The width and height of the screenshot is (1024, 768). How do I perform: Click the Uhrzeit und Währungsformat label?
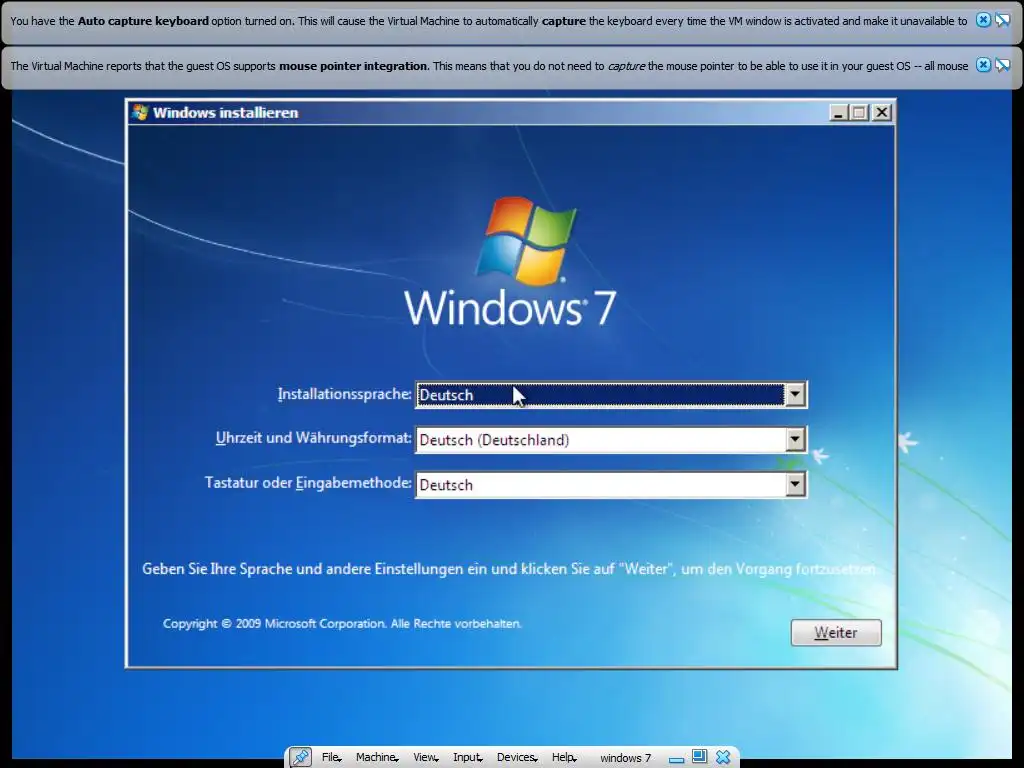pos(313,438)
